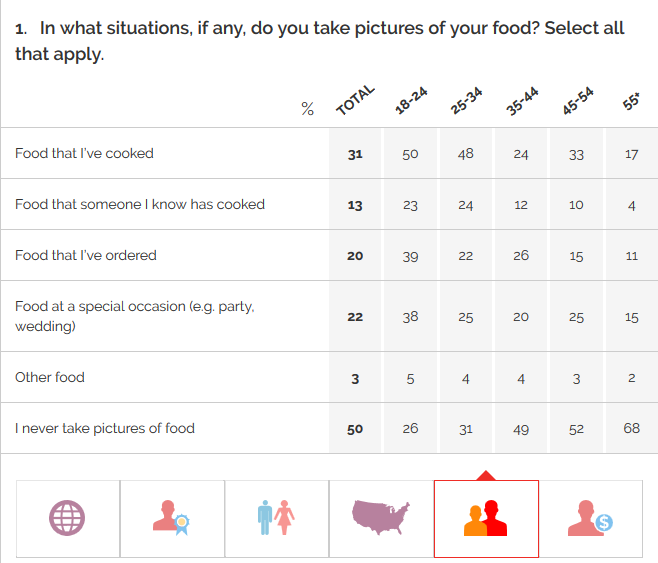Open the person with dollar income breakdown
The image size is (658, 563).
pos(590,518)
